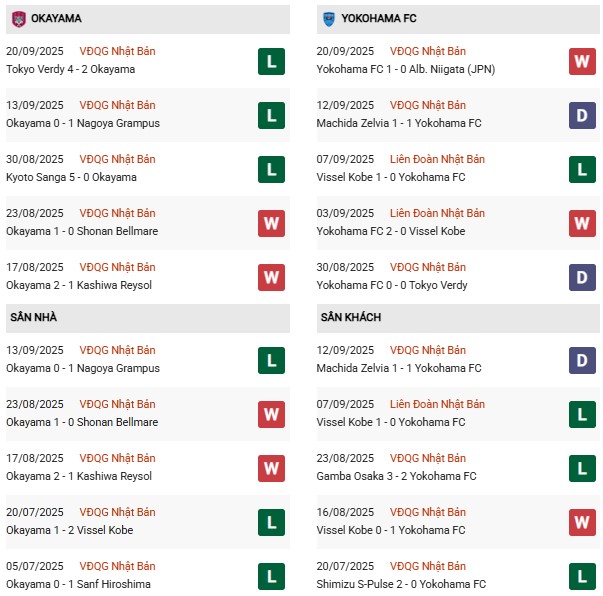Click the Yokohama FC club crest icon
Screen dimensions: 603x596
pyautogui.click(x=329, y=19)
